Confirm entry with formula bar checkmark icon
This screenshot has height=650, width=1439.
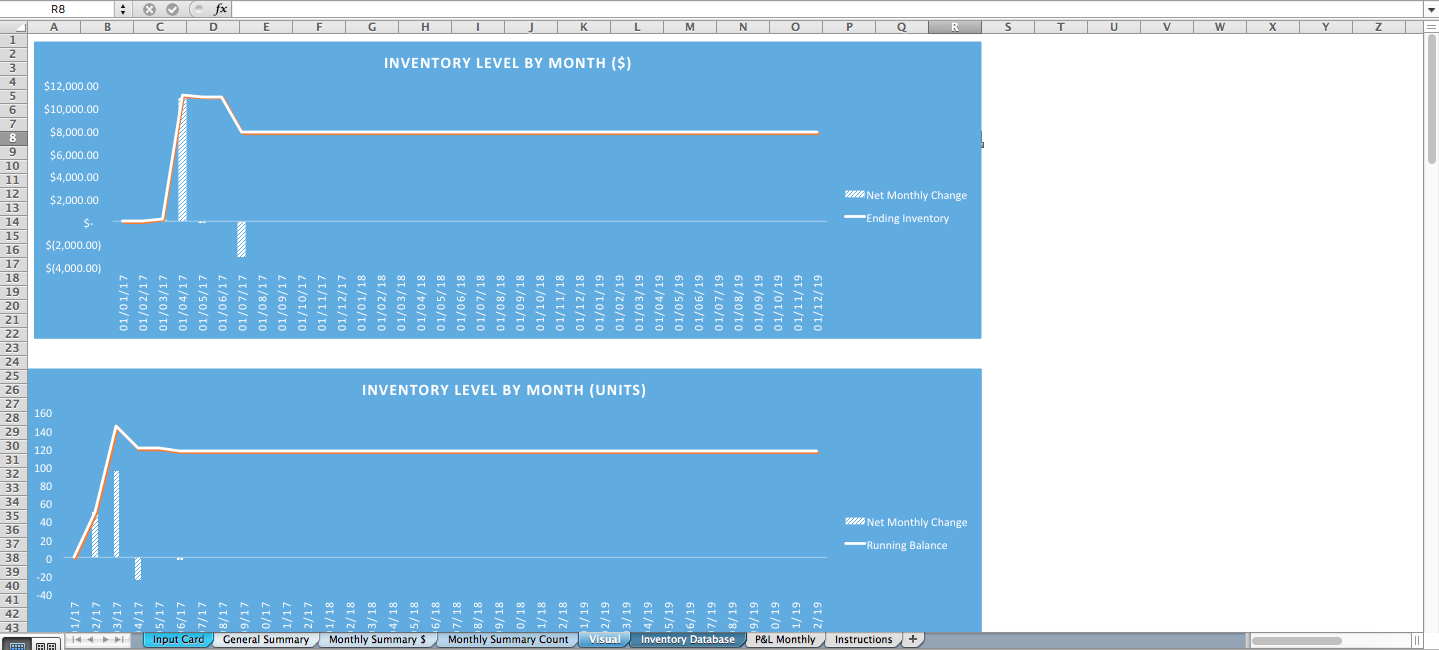[172, 9]
